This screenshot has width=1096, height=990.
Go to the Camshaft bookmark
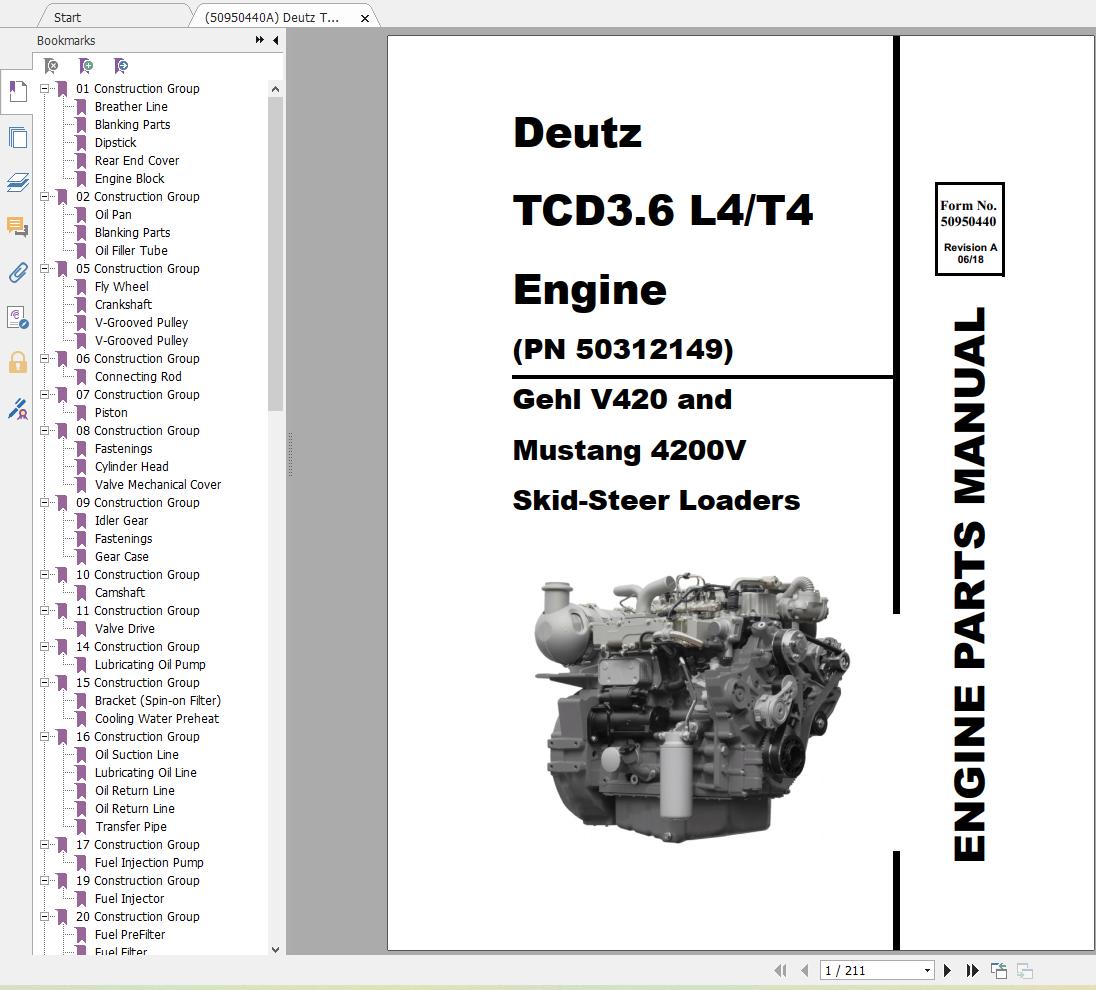point(120,593)
